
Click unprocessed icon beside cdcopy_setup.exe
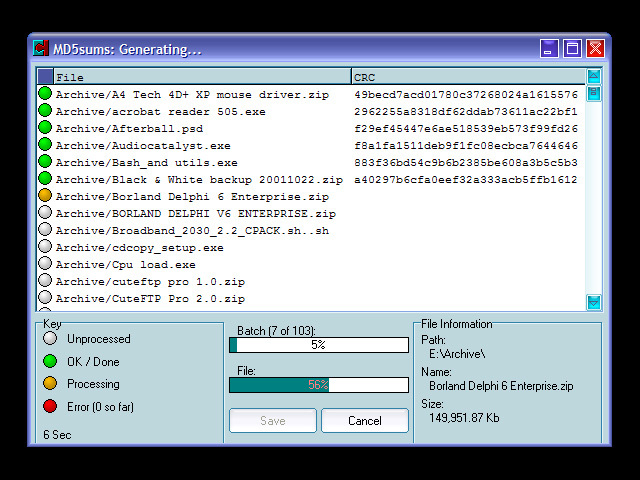tap(45, 247)
